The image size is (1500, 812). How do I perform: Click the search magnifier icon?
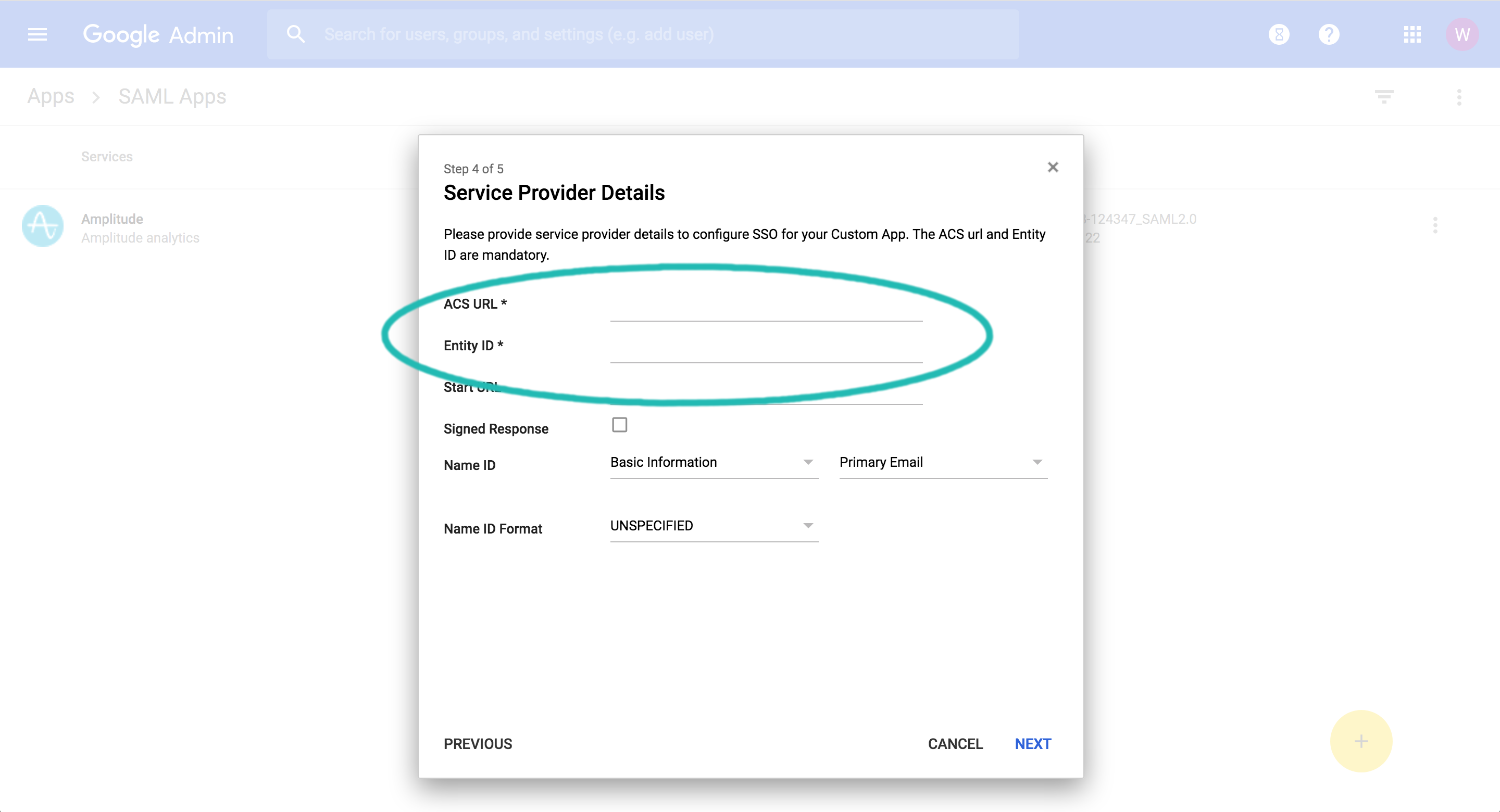coord(296,34)
